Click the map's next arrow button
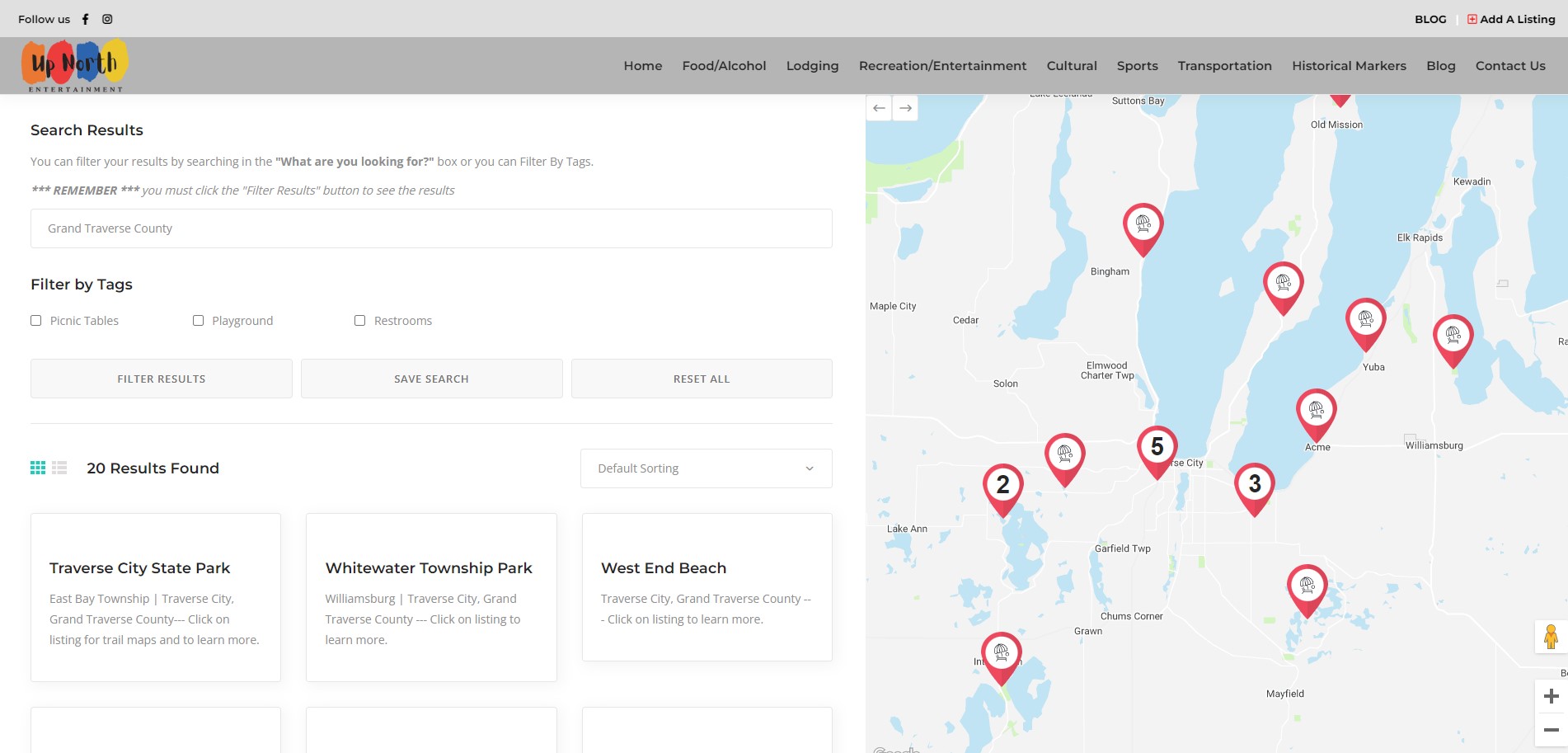This screenshot has height=753, width=1568. (905, 108)
